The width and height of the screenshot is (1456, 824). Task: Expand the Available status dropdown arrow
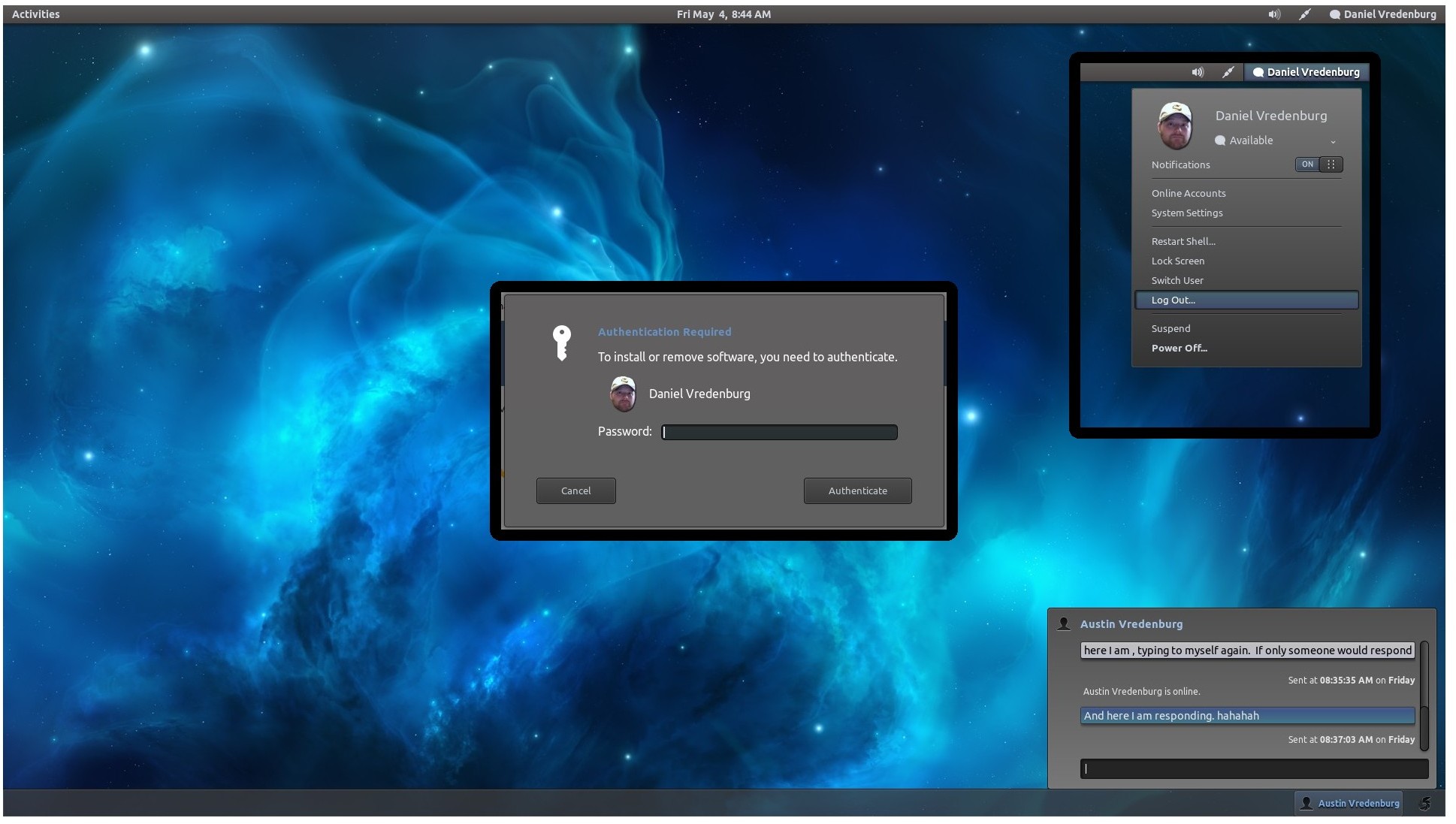click(1333, 141)
